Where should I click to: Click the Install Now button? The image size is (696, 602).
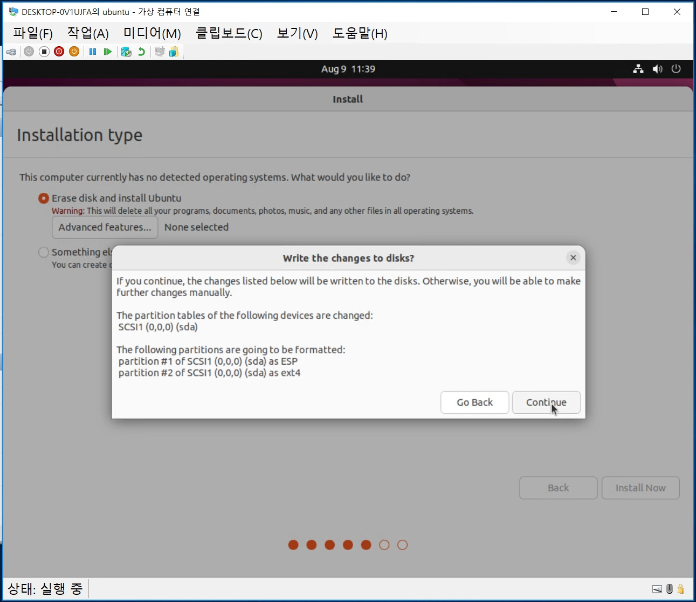(x=641, y=488)
